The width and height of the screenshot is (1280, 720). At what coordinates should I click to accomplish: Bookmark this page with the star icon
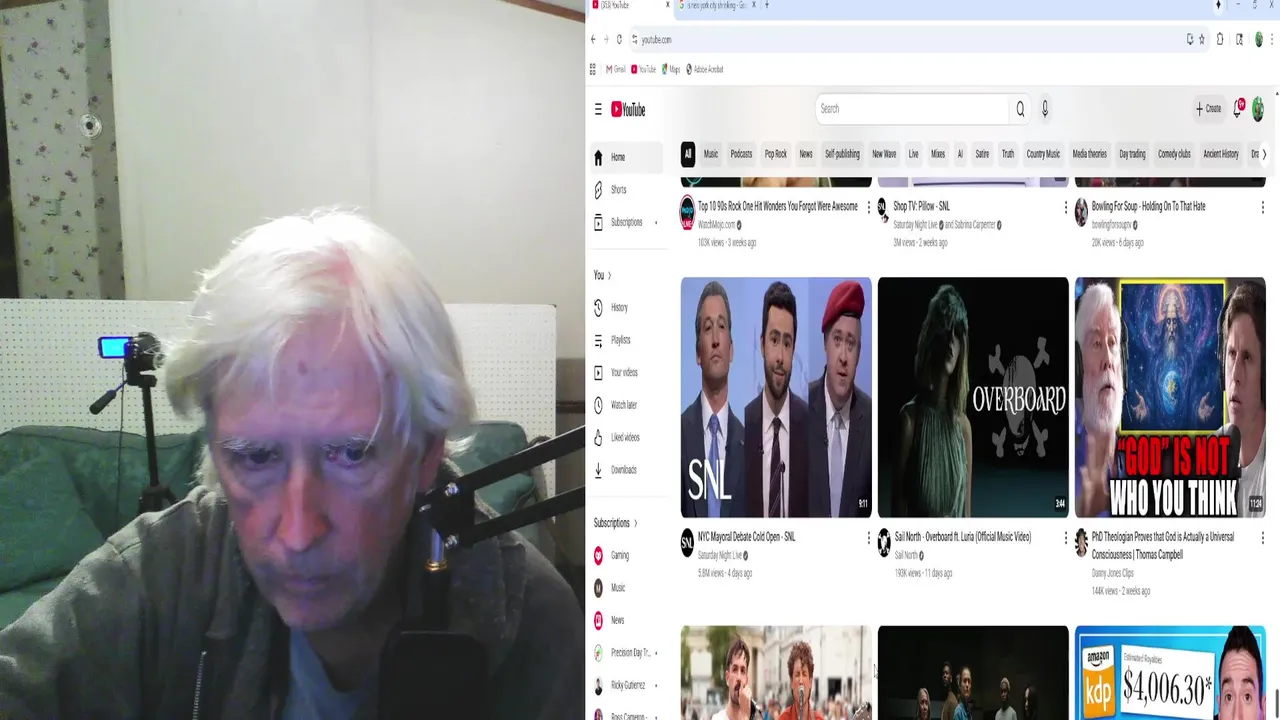coord(1202,39)
